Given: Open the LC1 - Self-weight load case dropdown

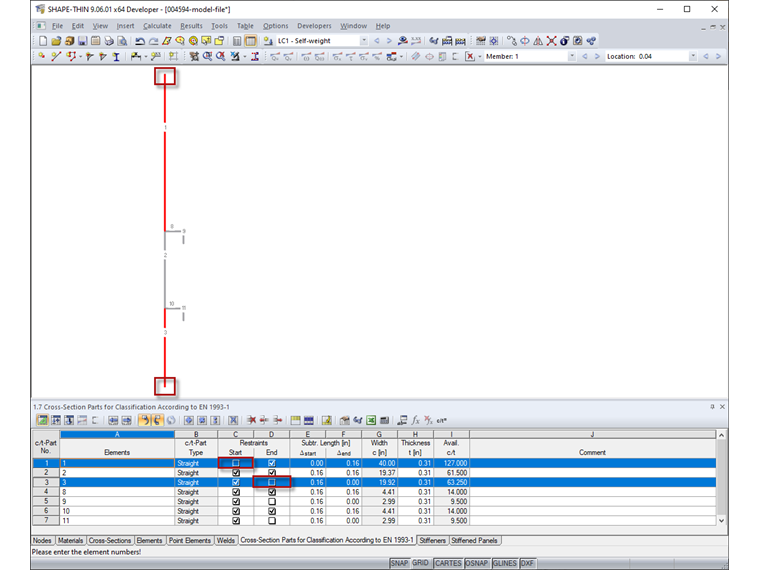Looking at the screenshot, I should point(364,41).
